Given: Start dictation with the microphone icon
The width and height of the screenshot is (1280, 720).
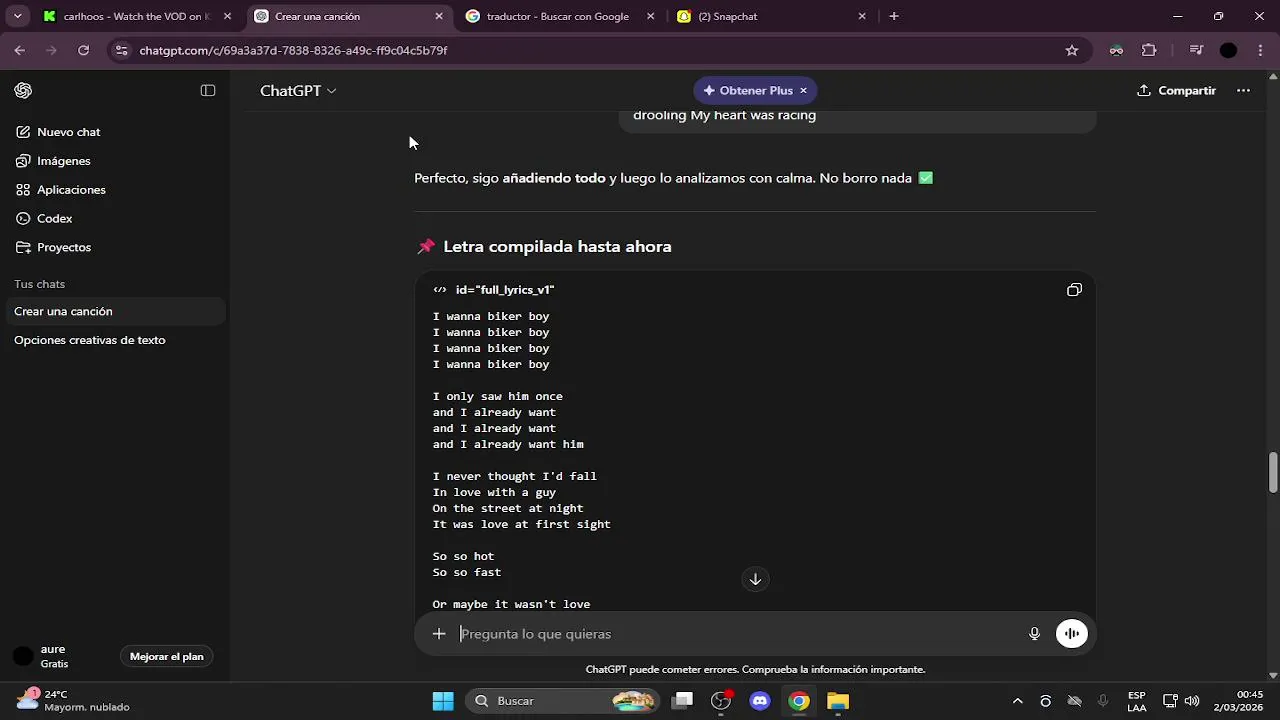Looking at the screenshot, I should point(1034,634).
